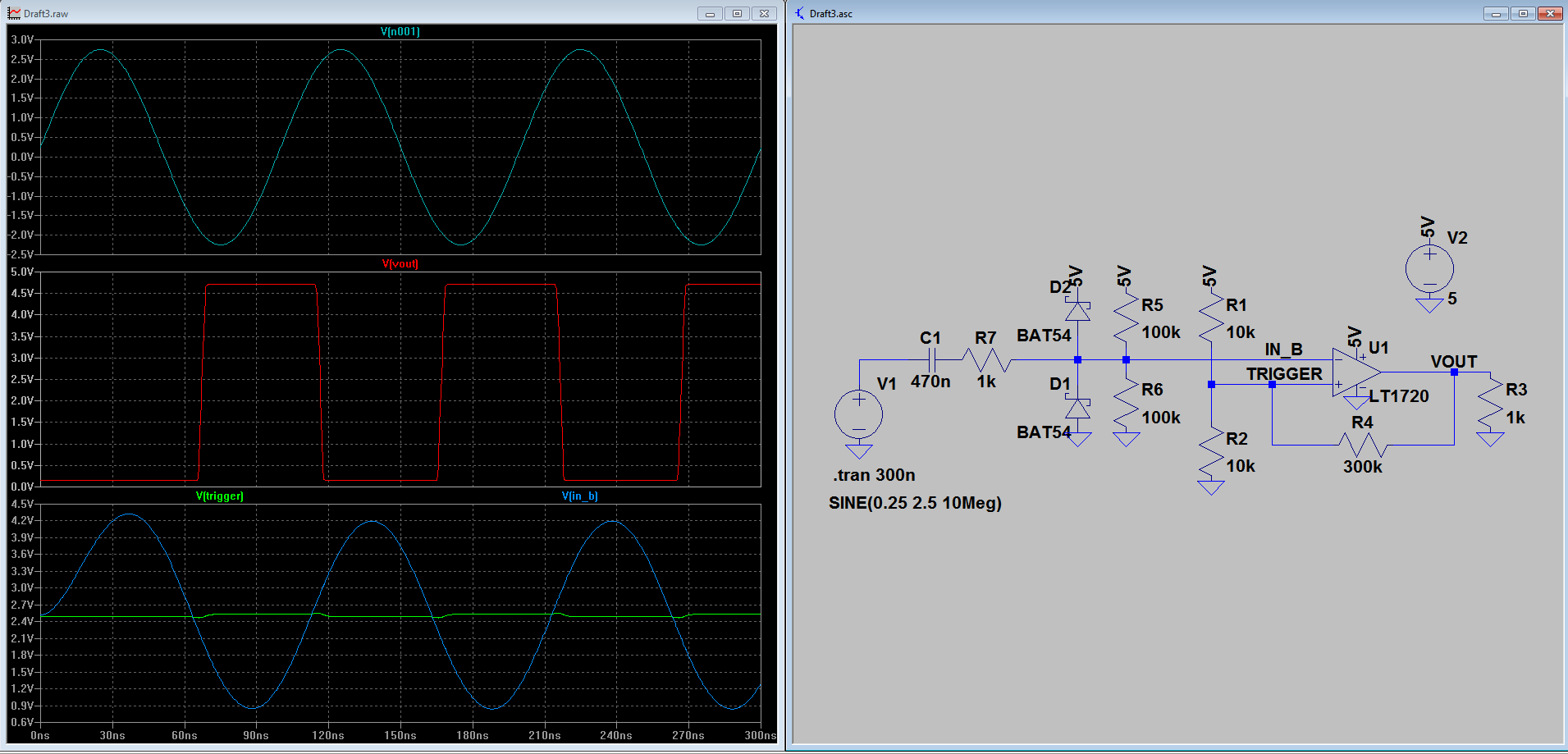Click the 470n capacitor value
The width and height of the screenshot is (1568, 754).
pos(930,382)
